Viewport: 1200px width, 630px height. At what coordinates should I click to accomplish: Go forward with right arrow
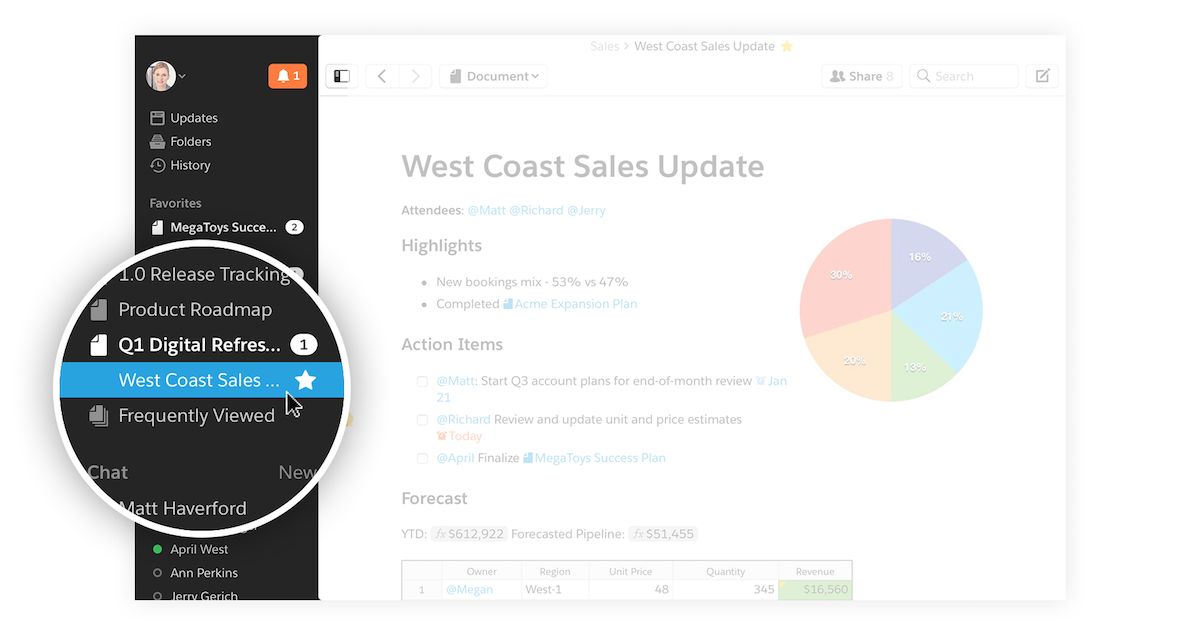(415, 76)
